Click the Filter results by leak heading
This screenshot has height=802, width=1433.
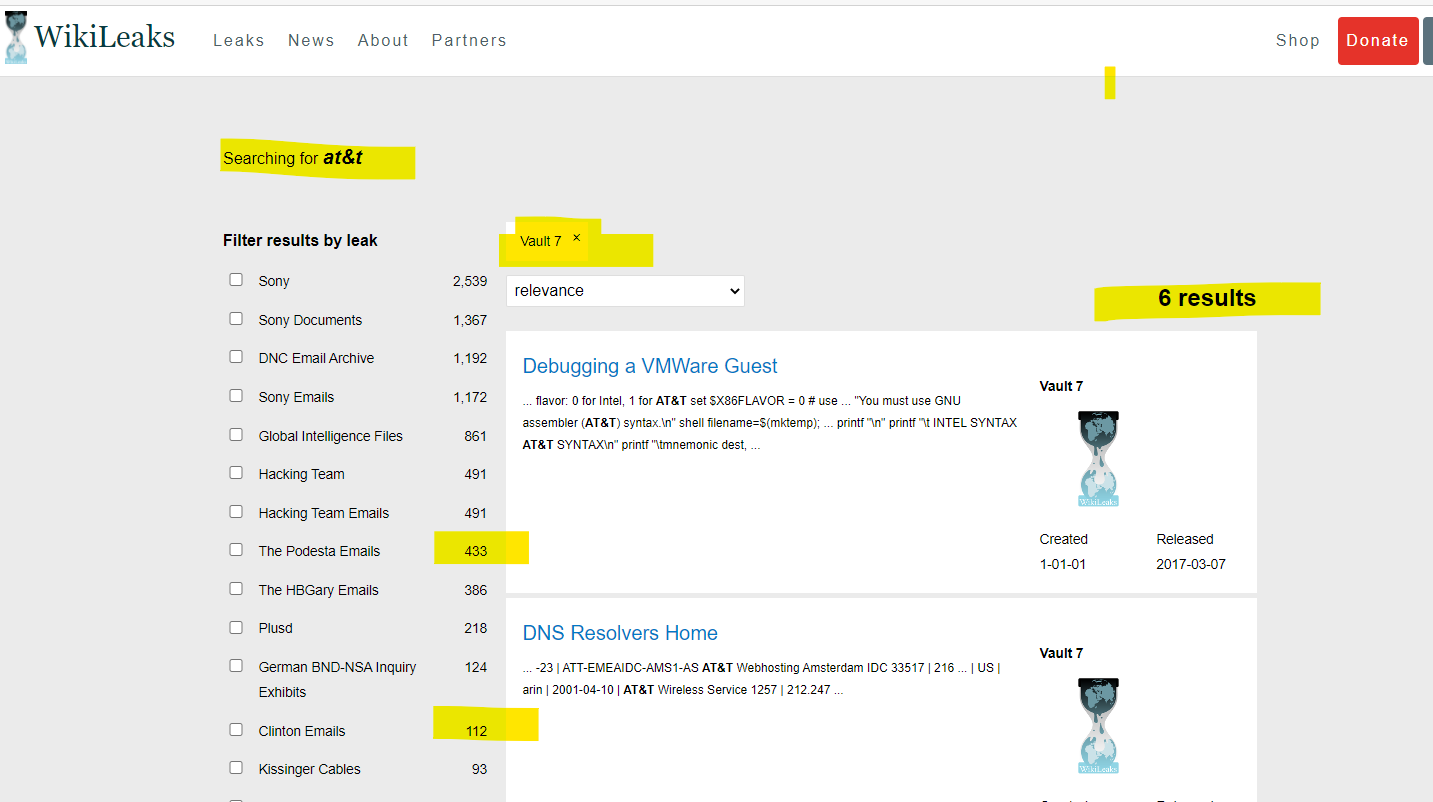tap(300, 240)
